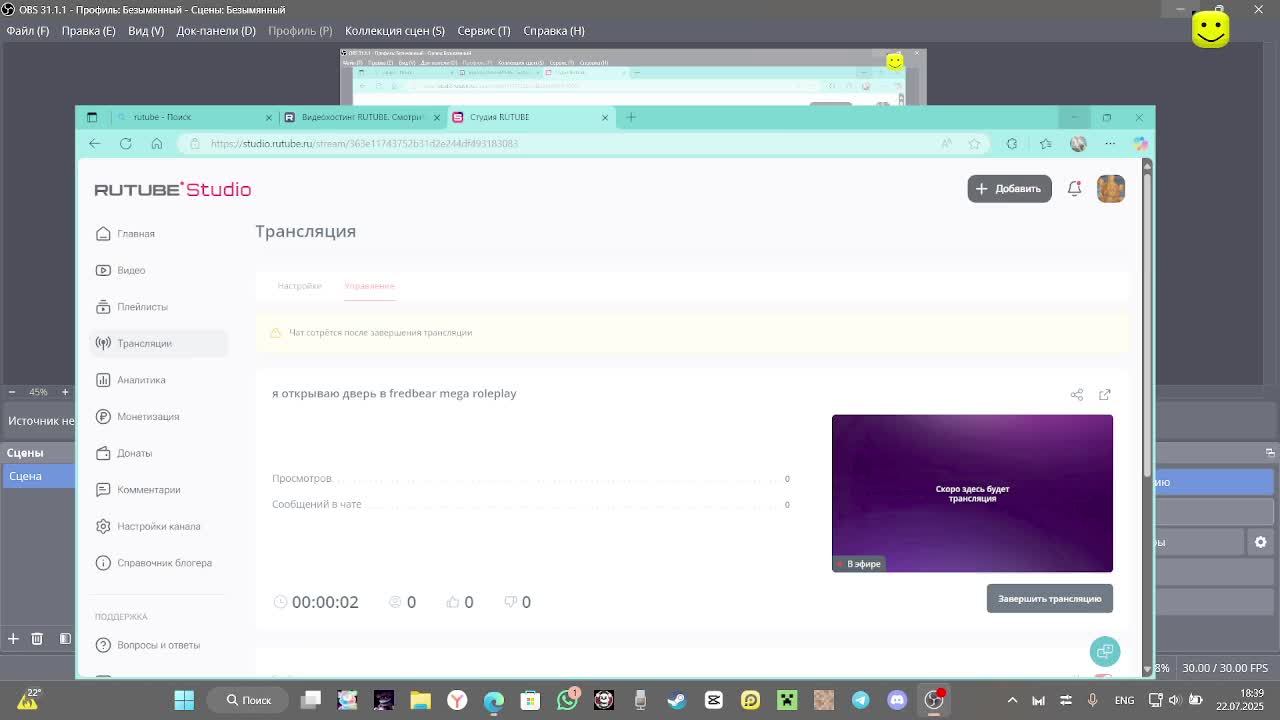
Task: Open the OBS scene filters icon
Action: [65, 638]
